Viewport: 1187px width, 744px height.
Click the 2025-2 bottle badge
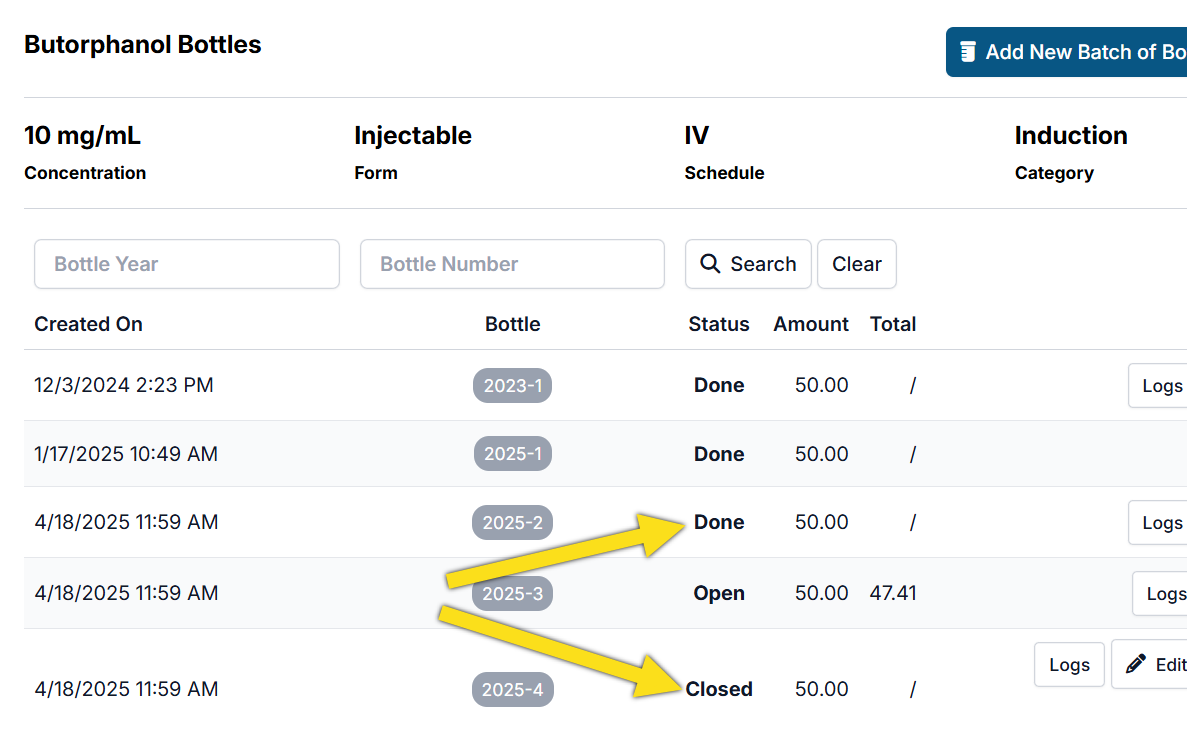point(512,523)
